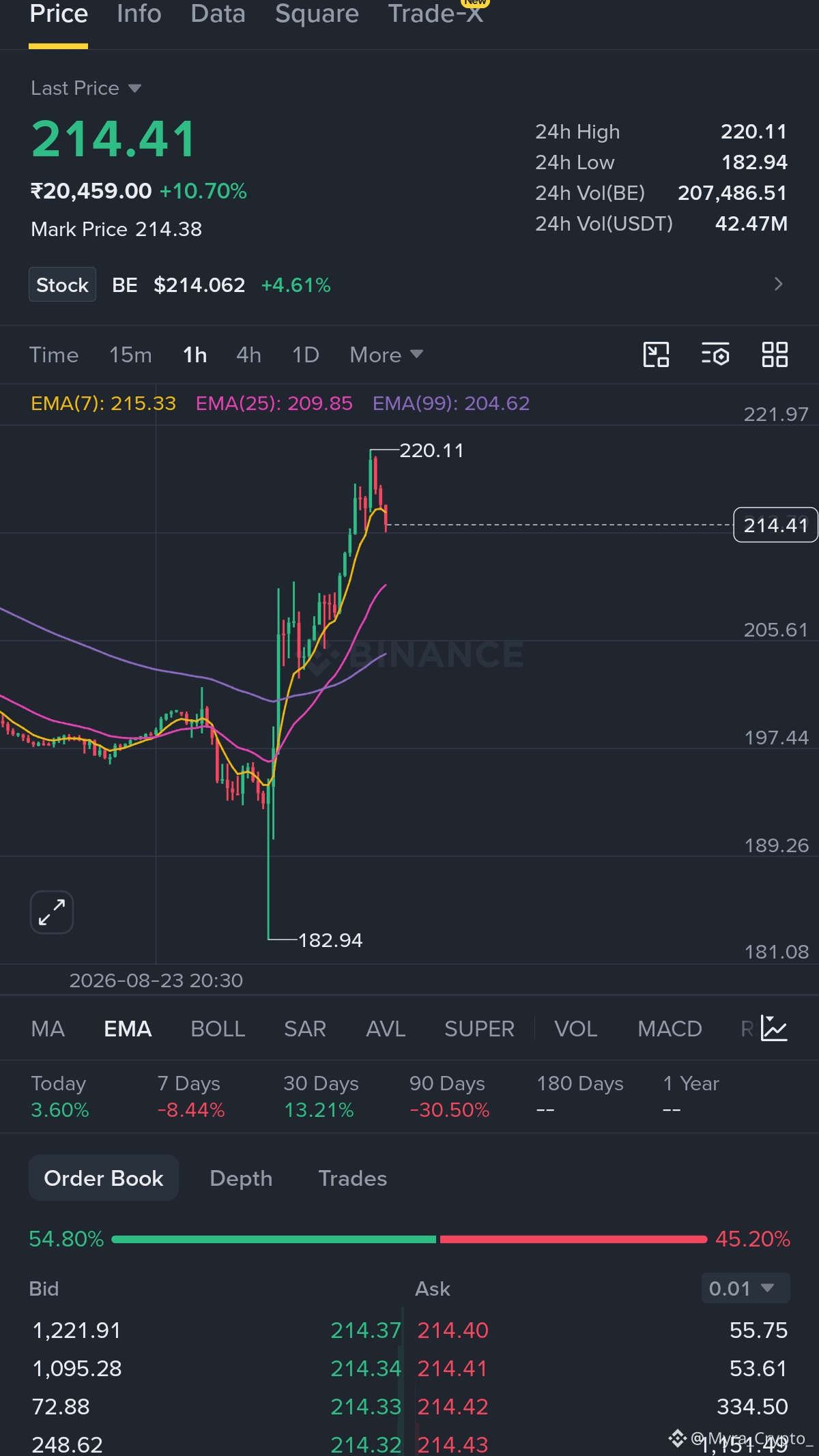
Task: Tap the 220.11 high label on chart
Action: tap(431, 450)
